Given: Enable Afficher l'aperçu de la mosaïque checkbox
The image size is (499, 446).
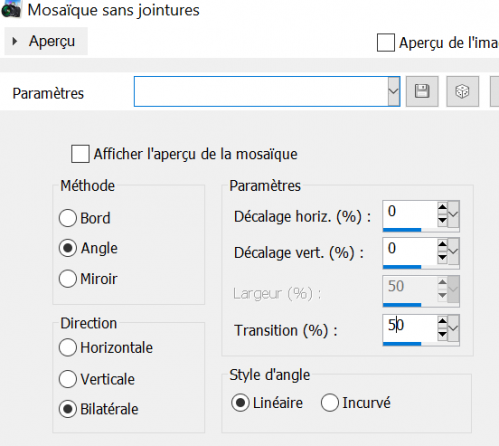Looking at the screenshot, I should pos(80,154).
